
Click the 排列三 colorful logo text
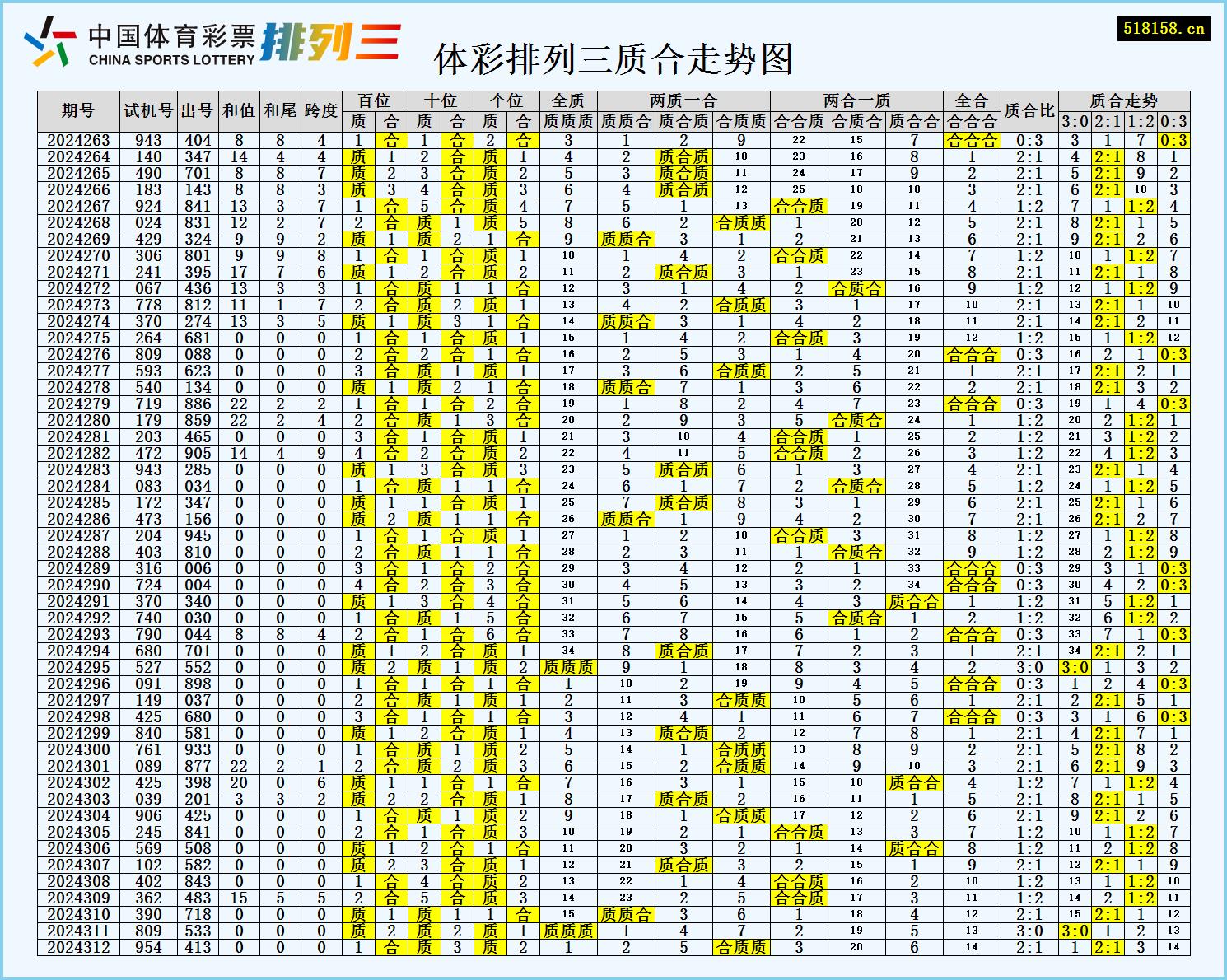(331, 42)
